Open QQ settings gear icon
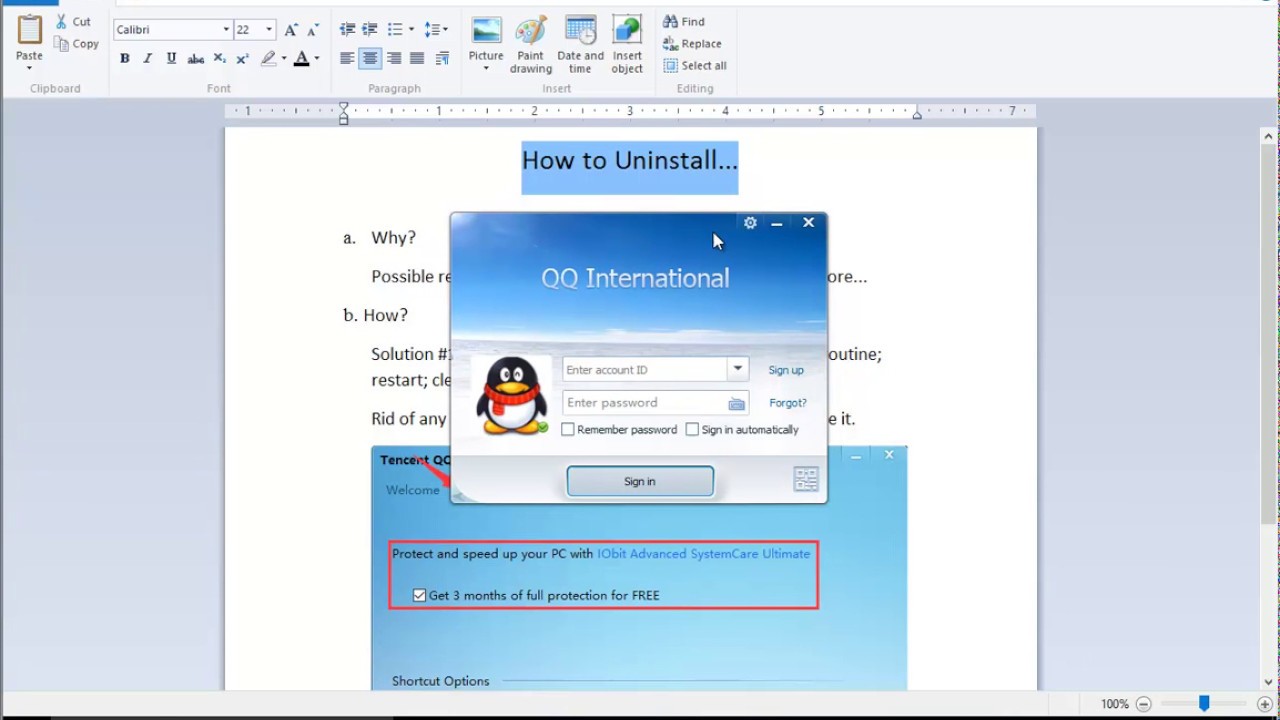Screen dimensions: 1280x720 click(750, 223)
